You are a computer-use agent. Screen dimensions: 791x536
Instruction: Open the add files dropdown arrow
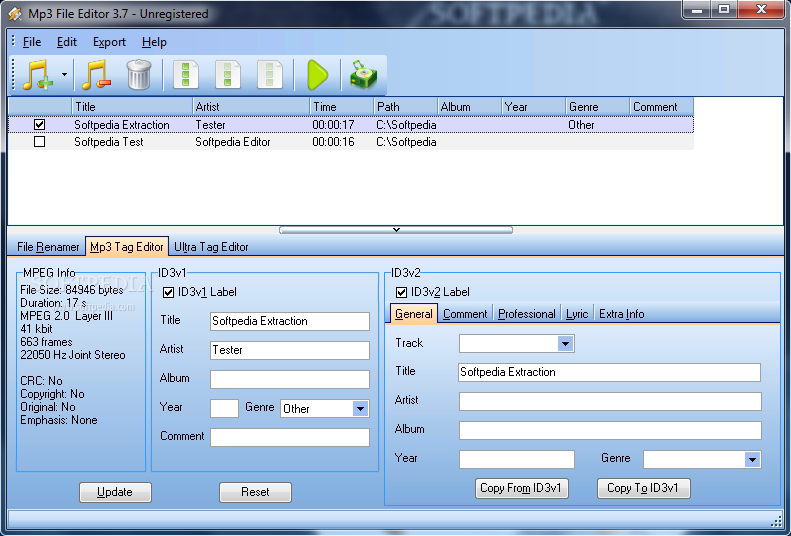tap(65, 75)
